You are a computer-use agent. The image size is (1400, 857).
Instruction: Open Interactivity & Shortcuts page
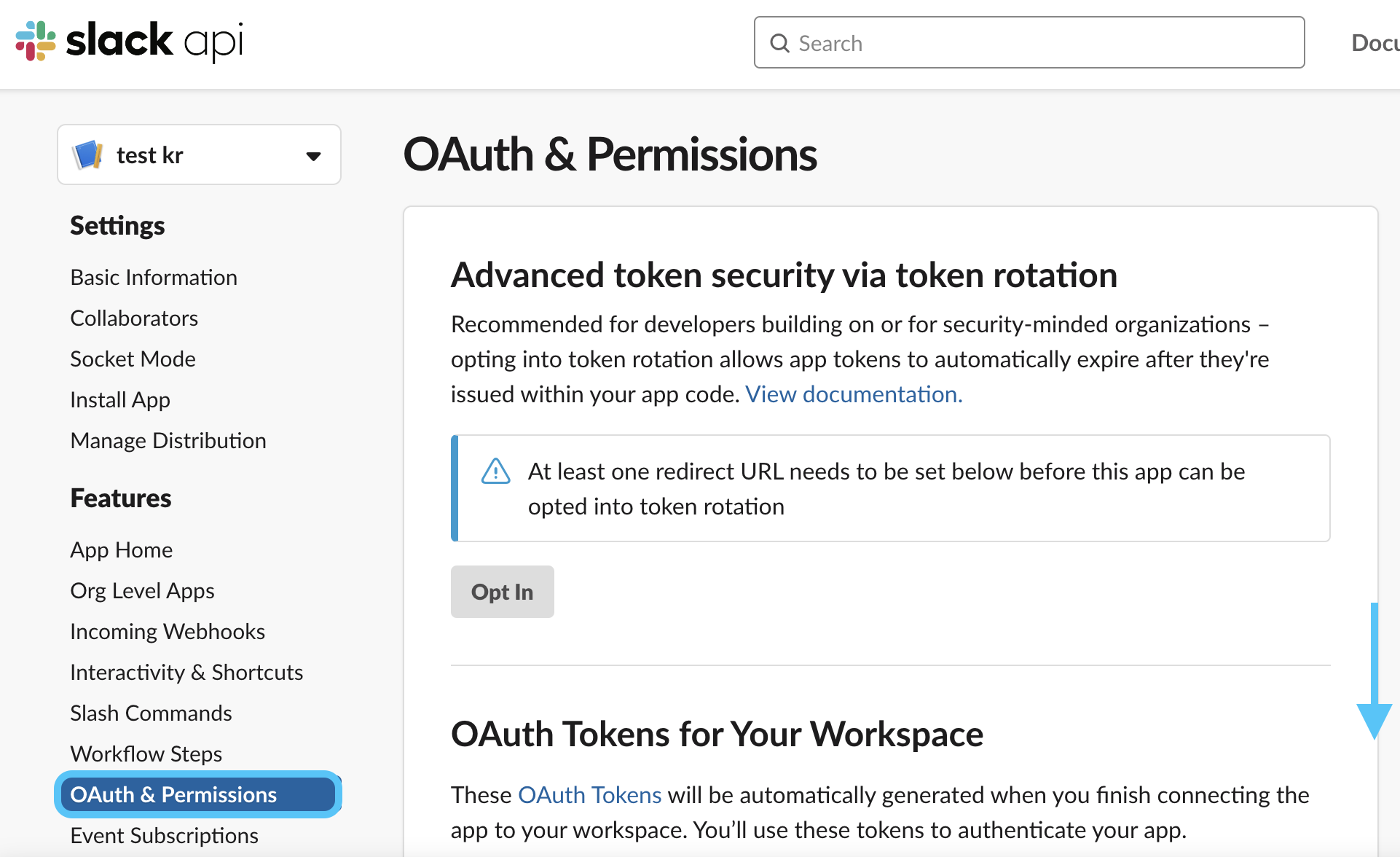(186, 673)
